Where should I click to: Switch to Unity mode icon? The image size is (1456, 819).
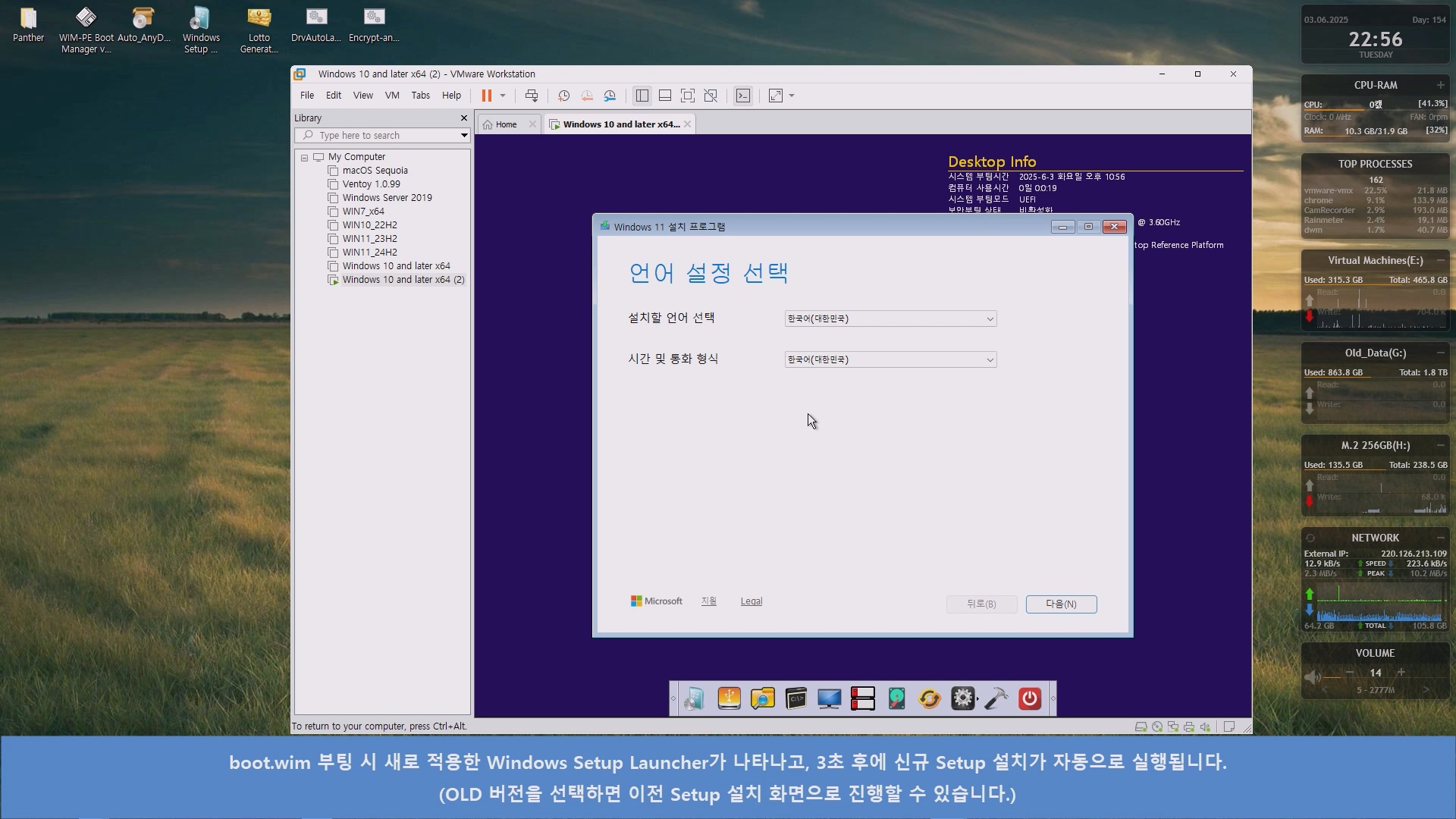pyautogui.click(x=711, y=96)
